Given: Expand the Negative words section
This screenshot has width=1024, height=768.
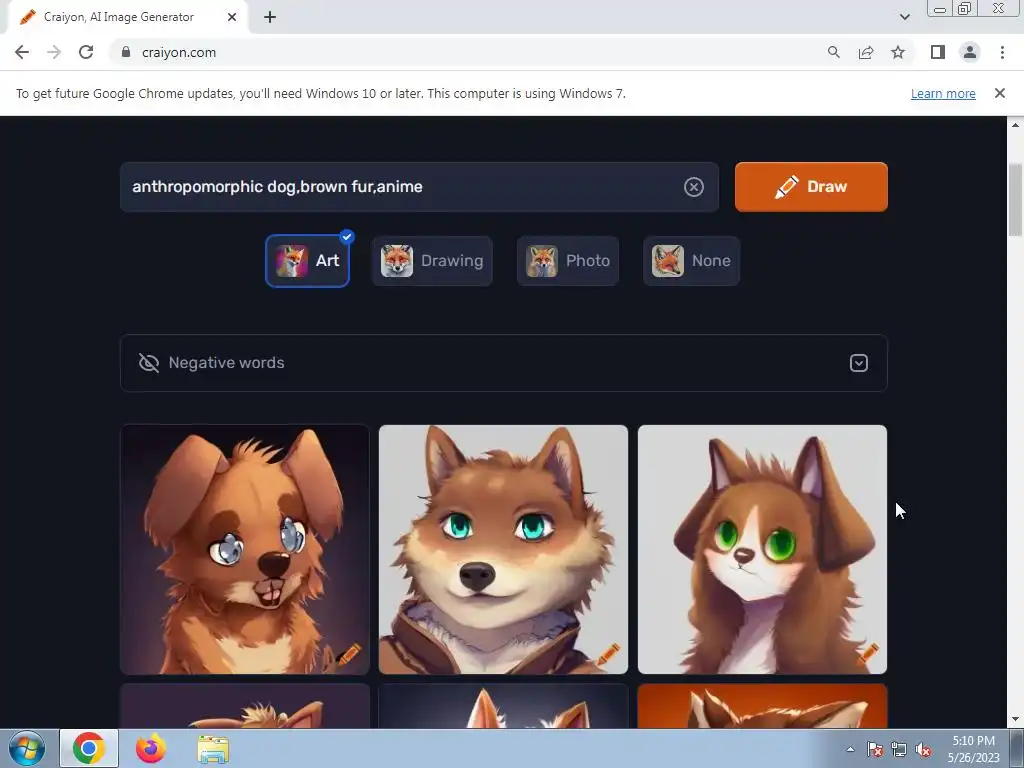Looking at the screenshot, I should (858, 363).
